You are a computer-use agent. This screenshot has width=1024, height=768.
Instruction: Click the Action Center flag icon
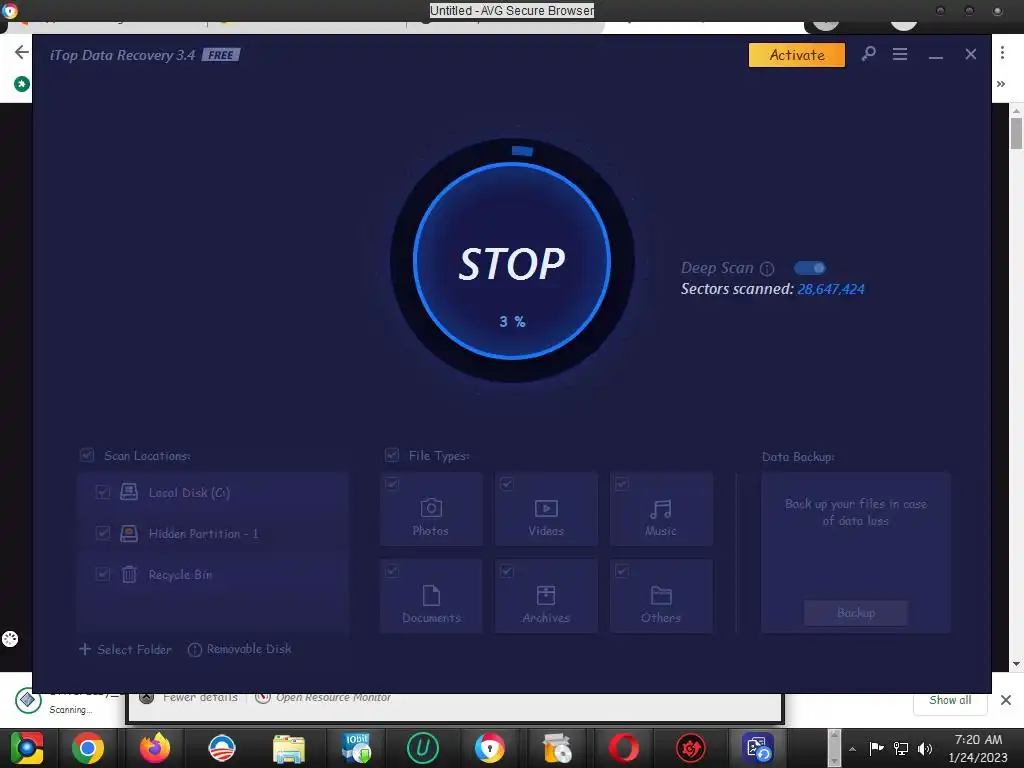[x=876, y=748]
